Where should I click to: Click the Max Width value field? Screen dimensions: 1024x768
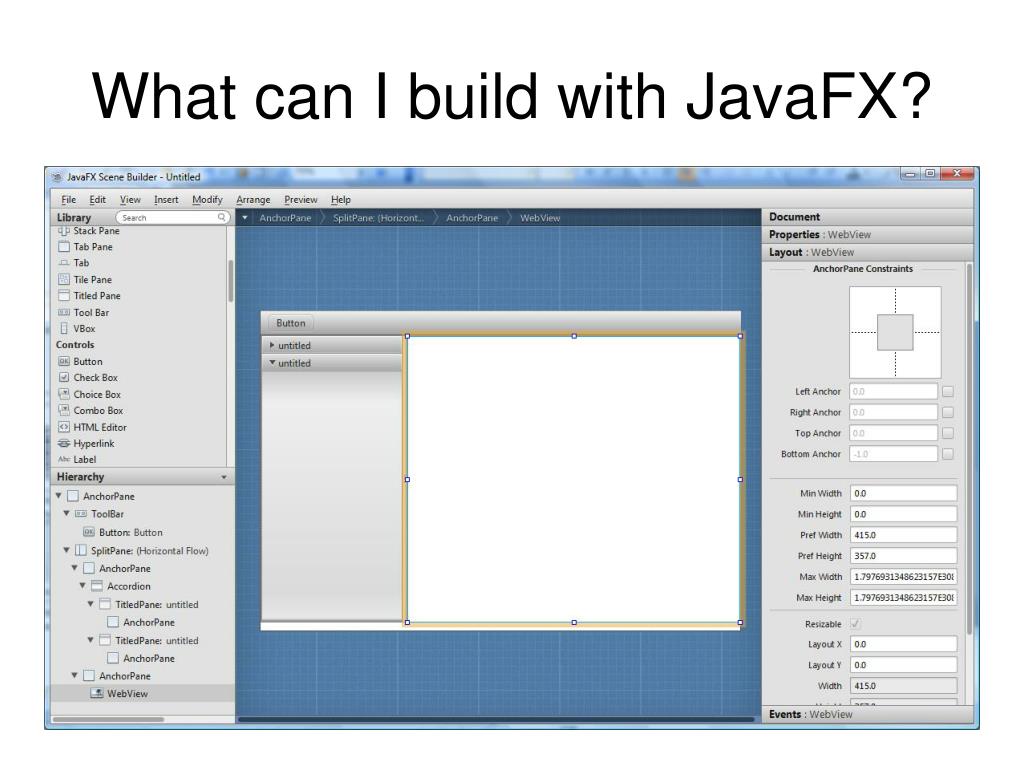(x=903, y=577)
